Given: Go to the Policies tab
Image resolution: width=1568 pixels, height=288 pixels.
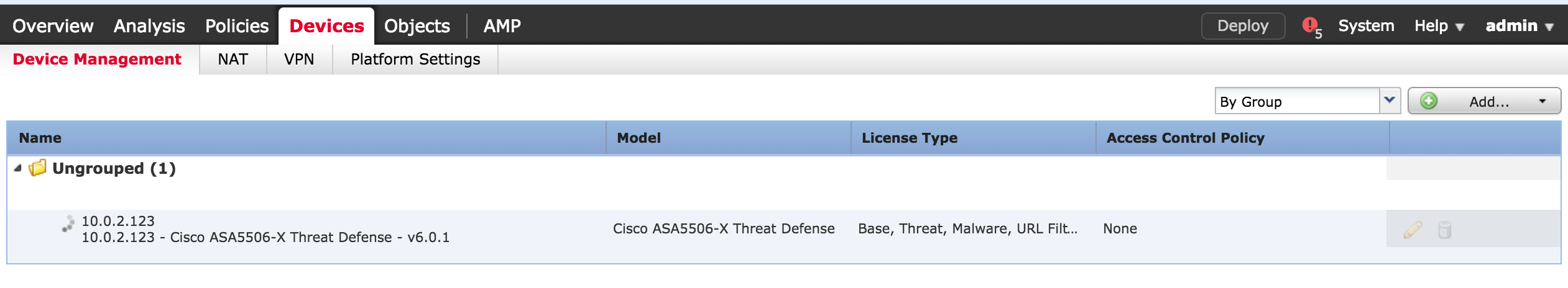Looking at the screenshot, I should coord(237,26).
